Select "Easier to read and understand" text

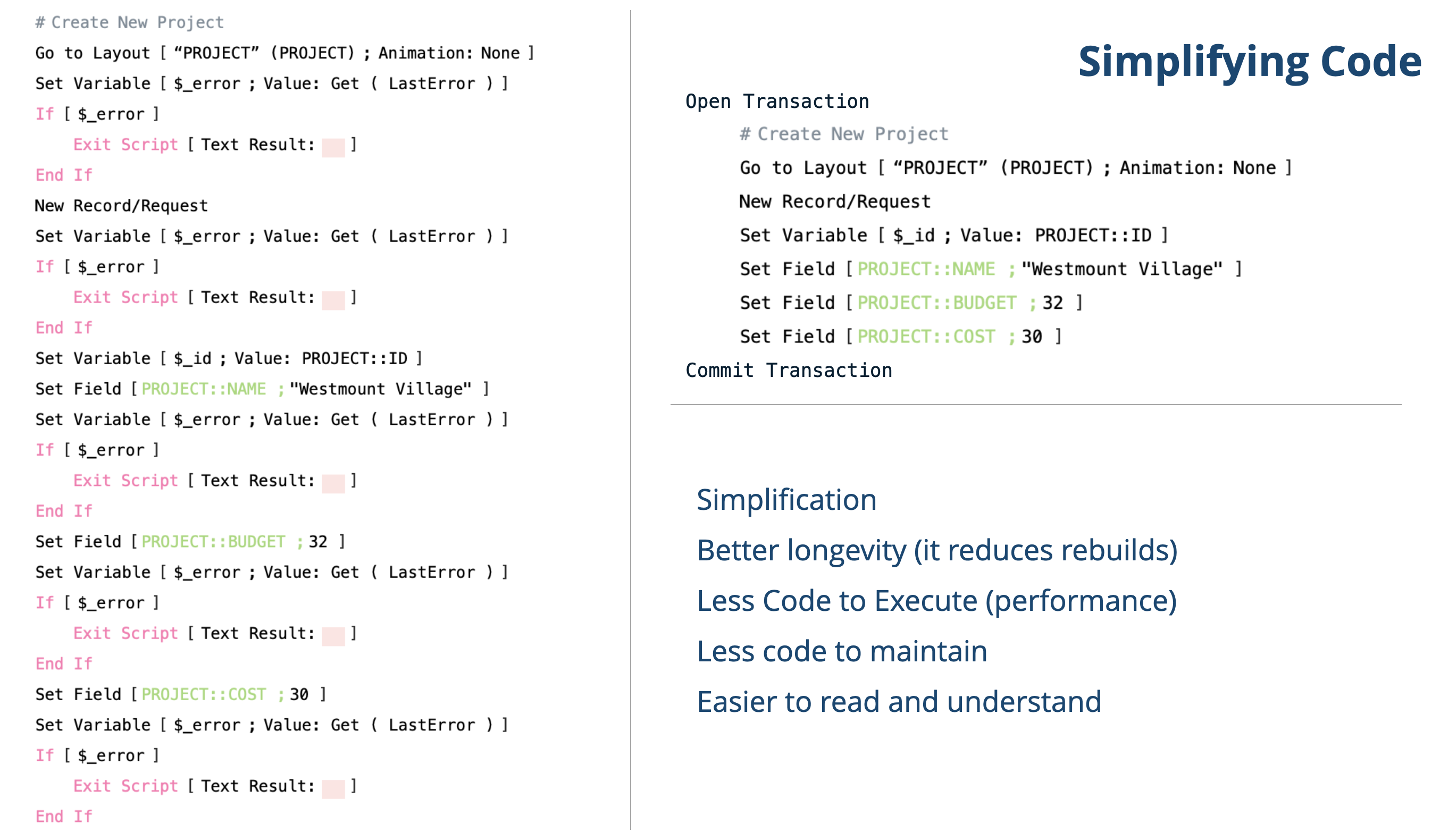point(899,702)
